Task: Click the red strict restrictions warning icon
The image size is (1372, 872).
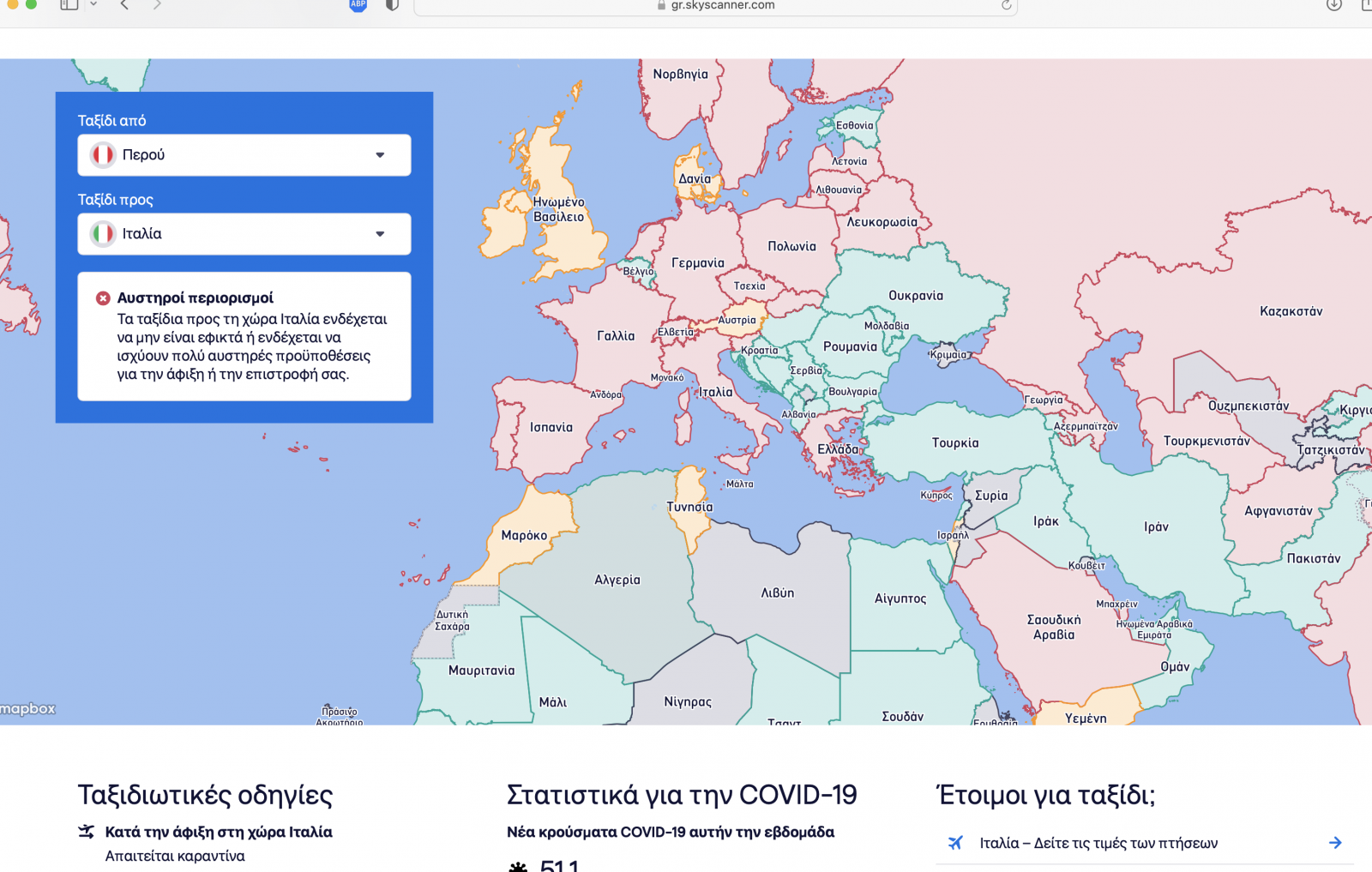Action: 103,298
